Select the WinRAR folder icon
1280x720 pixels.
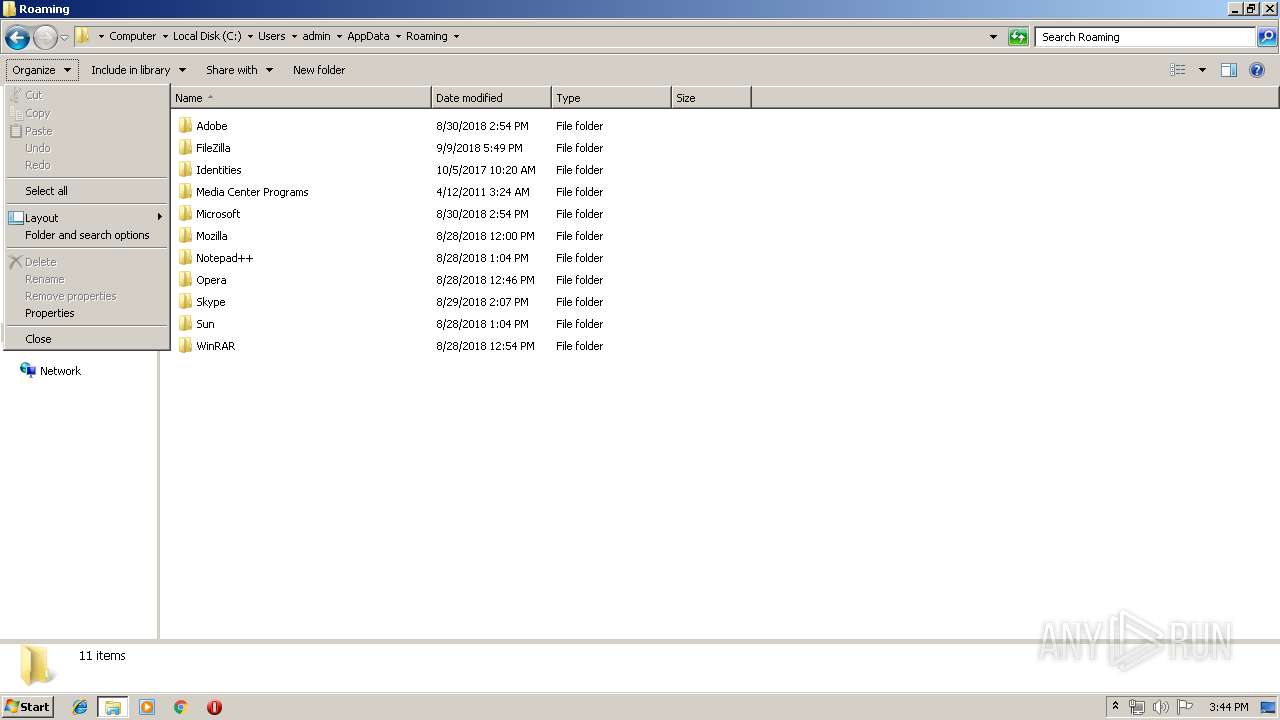pos(185,346)
